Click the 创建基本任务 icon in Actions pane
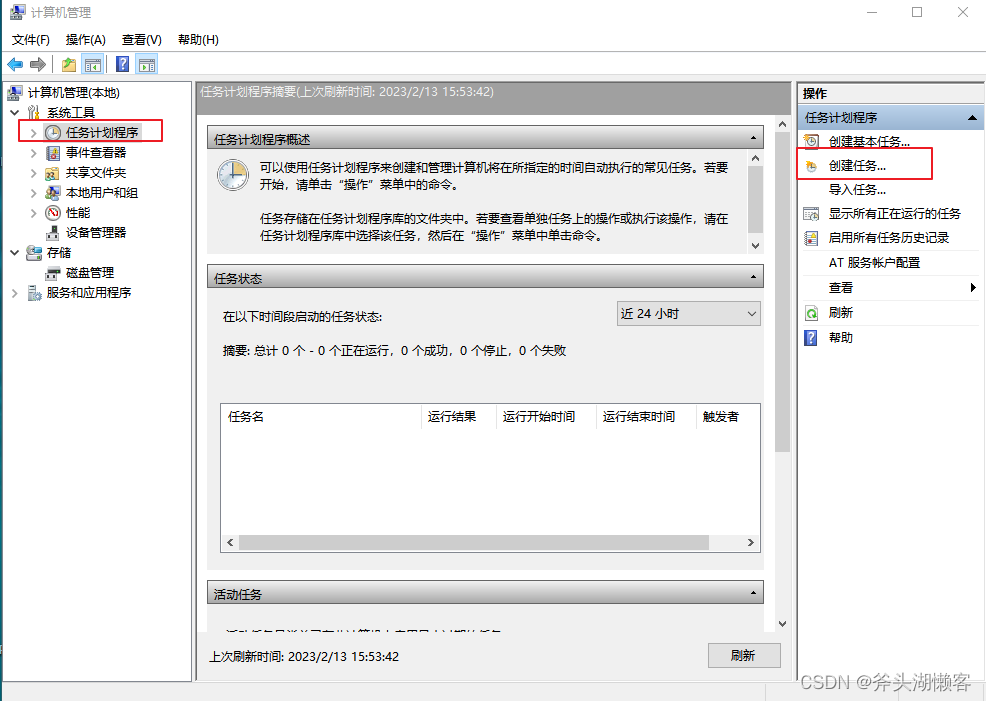Image resolution: width=986 pixels, height=701 pixels. (x=810, y=141)
